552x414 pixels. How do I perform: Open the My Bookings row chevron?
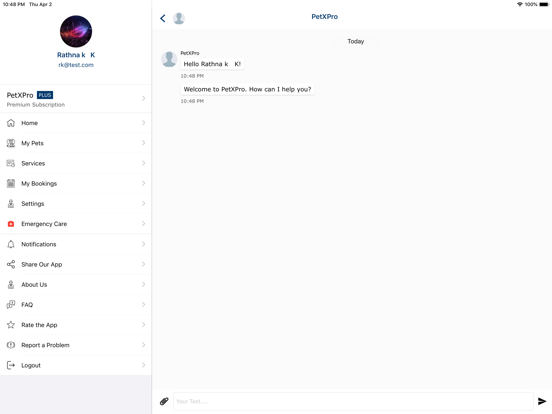pos(143,183)
